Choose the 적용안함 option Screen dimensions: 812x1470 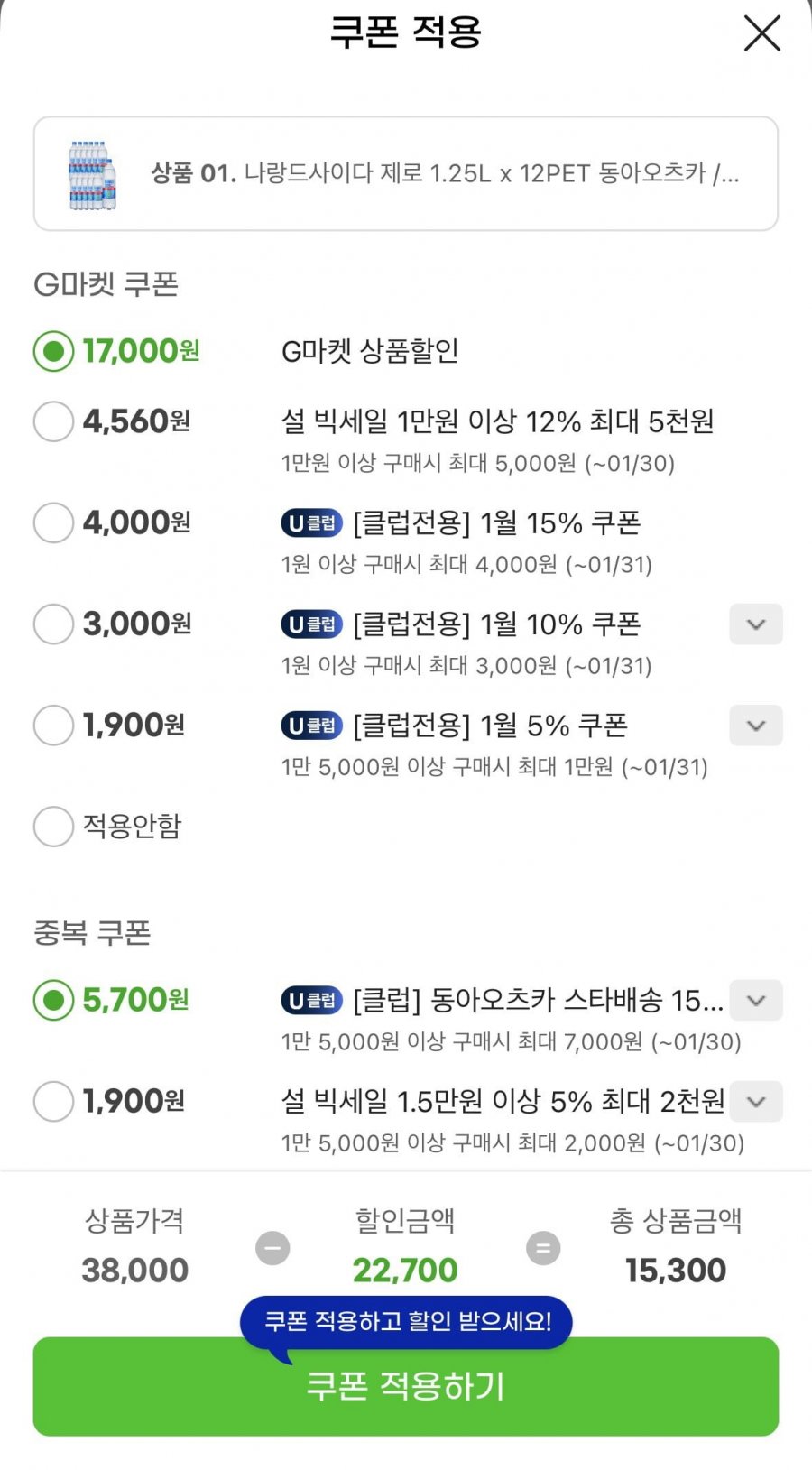[53, 826]
